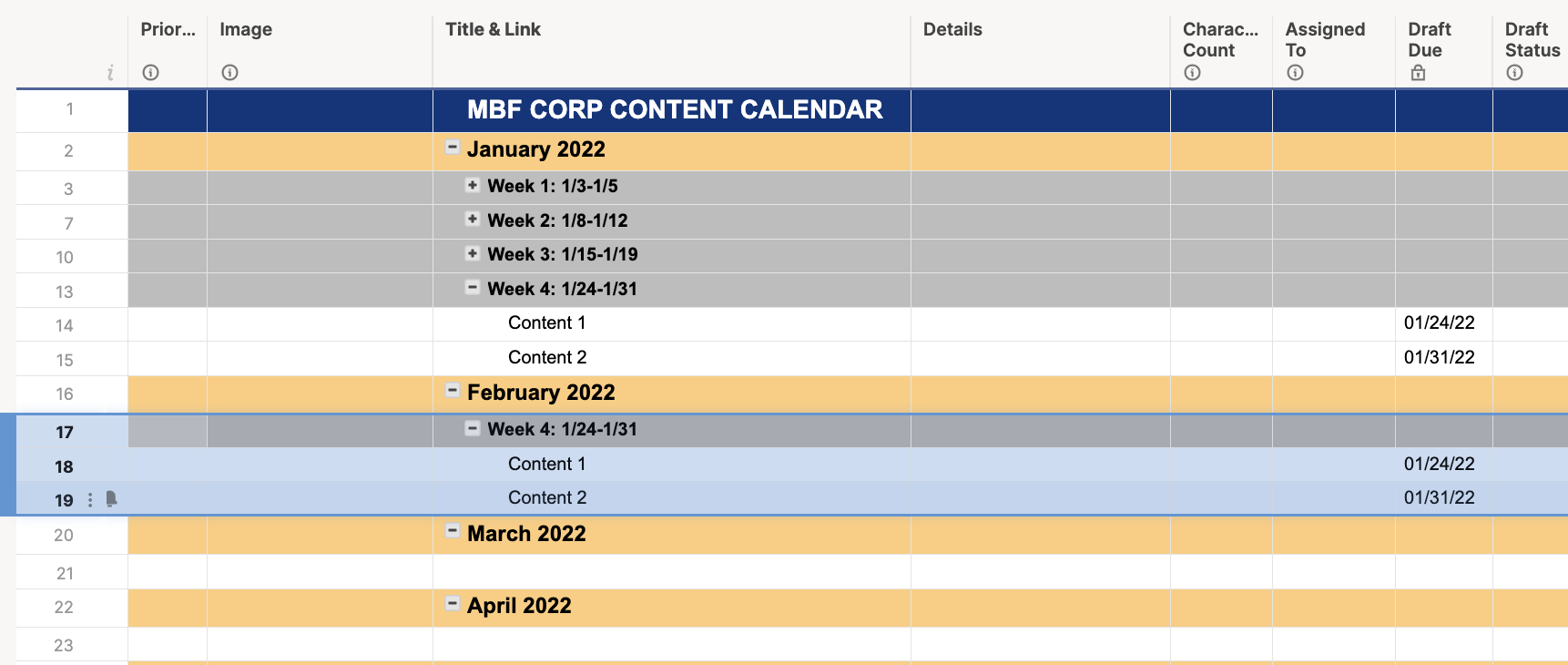Click the Assigned To column info icon
Screen dimensions: 1568x665
click(1295, 72)
